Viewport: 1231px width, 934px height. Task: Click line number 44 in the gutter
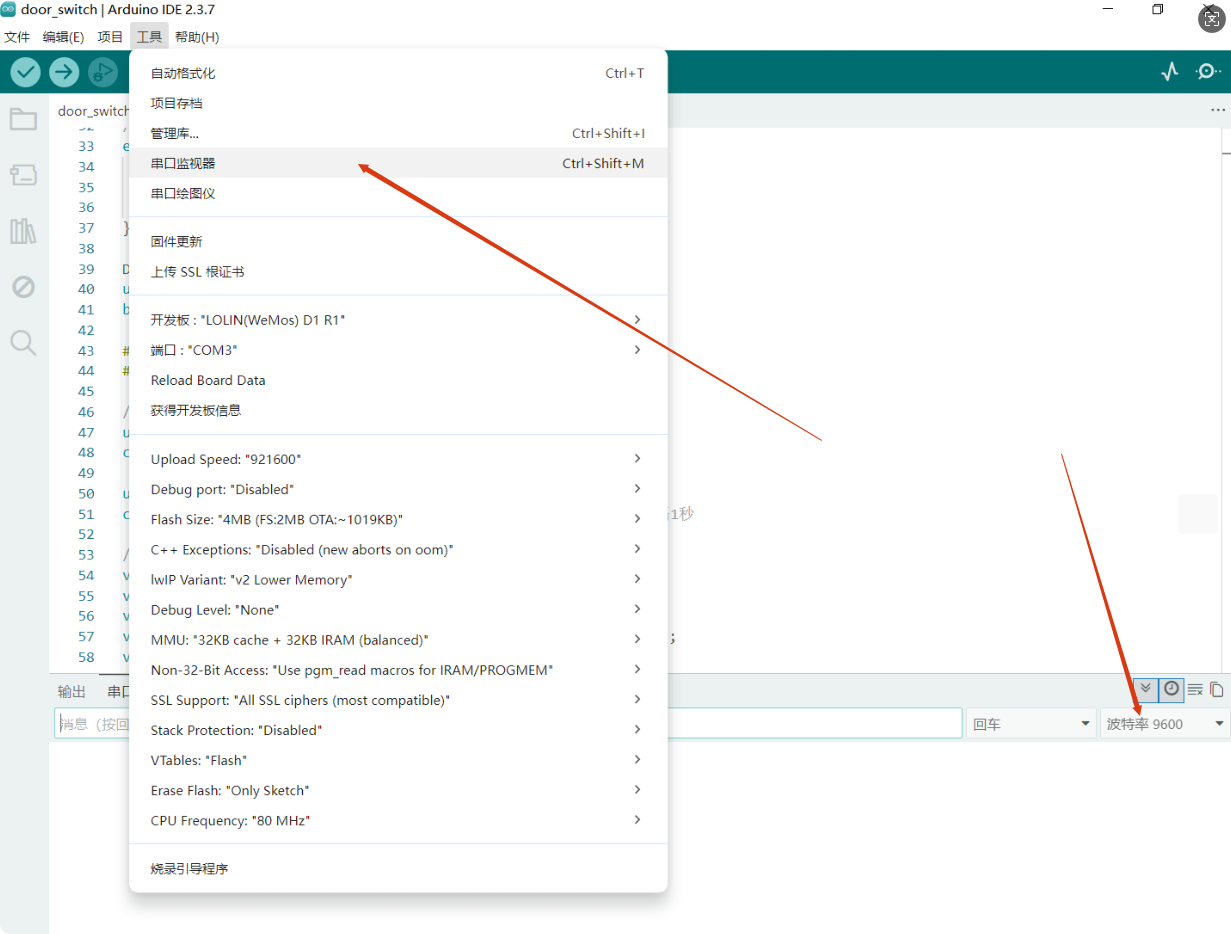[86, 371]
